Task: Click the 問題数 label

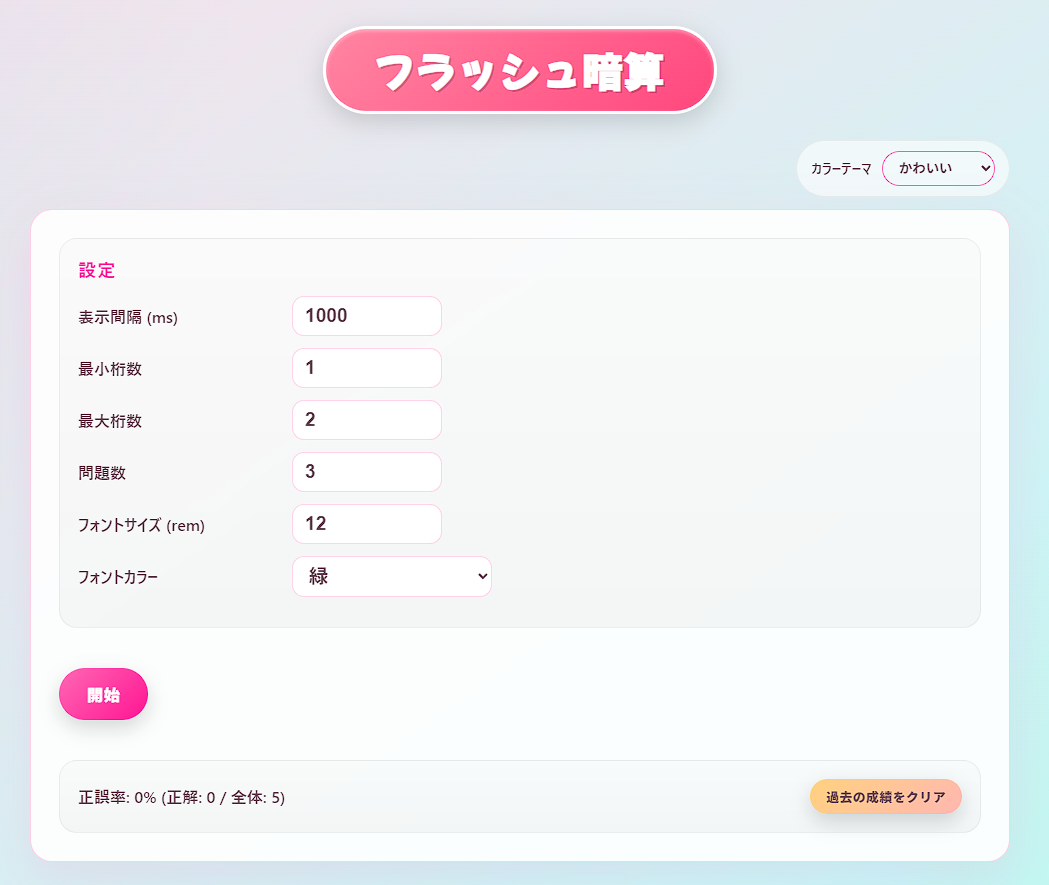Action: click(x=102, y=473)
